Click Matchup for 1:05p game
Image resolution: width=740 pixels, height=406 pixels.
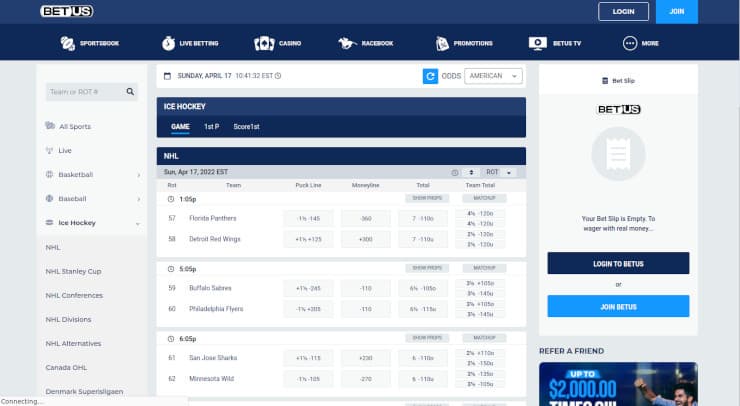click(x=484, y=198)
